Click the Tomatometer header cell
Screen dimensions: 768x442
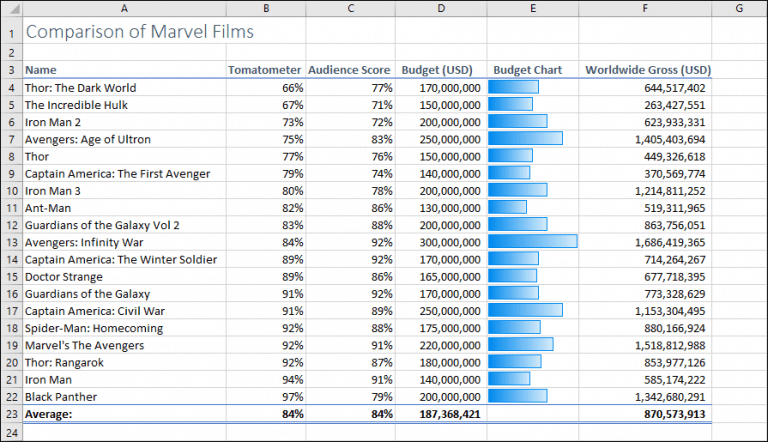pyautogui.click(x=264, y=70)
